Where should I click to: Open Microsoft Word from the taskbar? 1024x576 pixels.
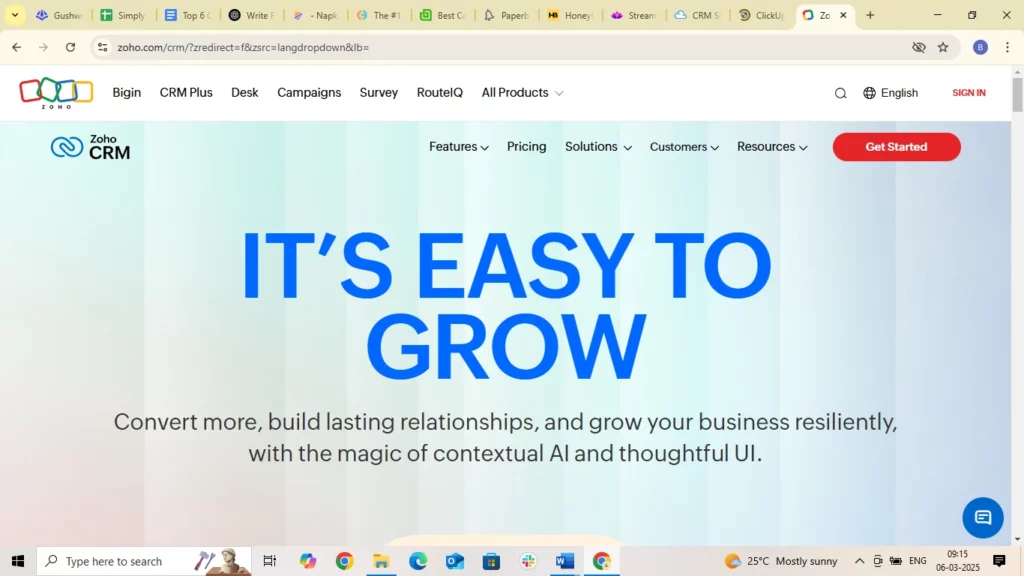(565, 561)
